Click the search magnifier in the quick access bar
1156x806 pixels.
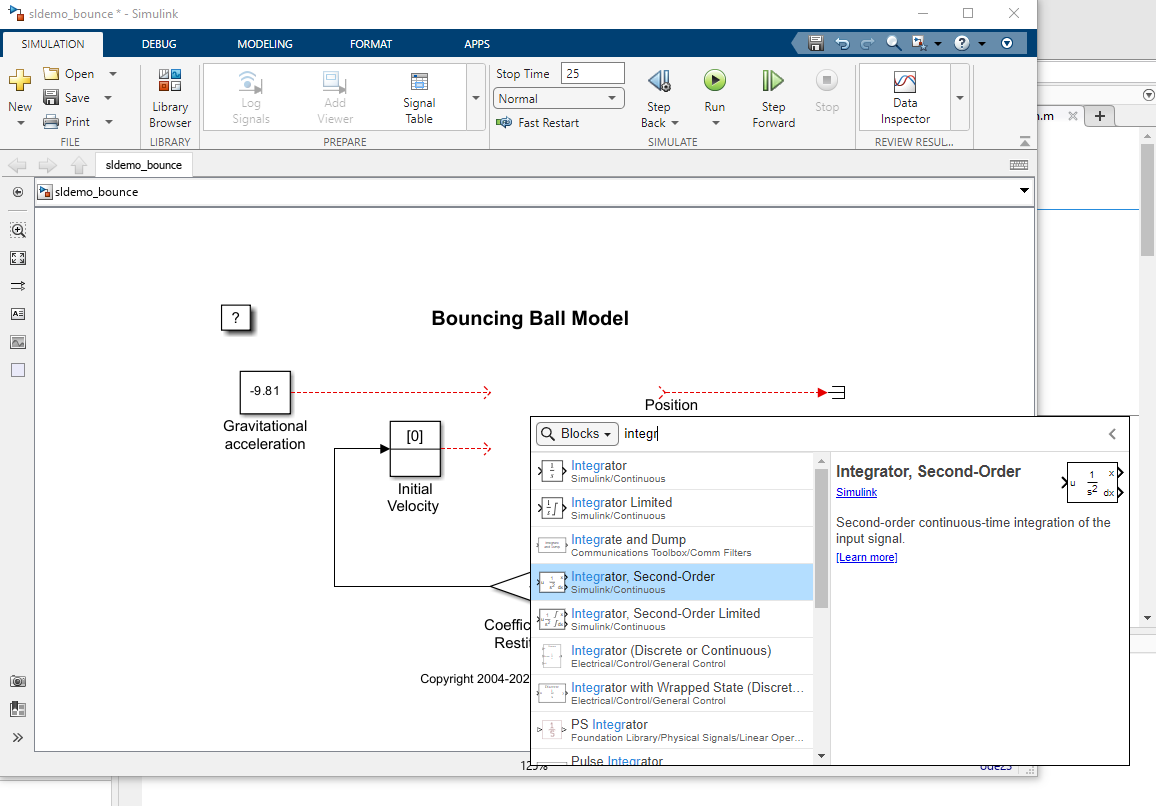point(894,43)
